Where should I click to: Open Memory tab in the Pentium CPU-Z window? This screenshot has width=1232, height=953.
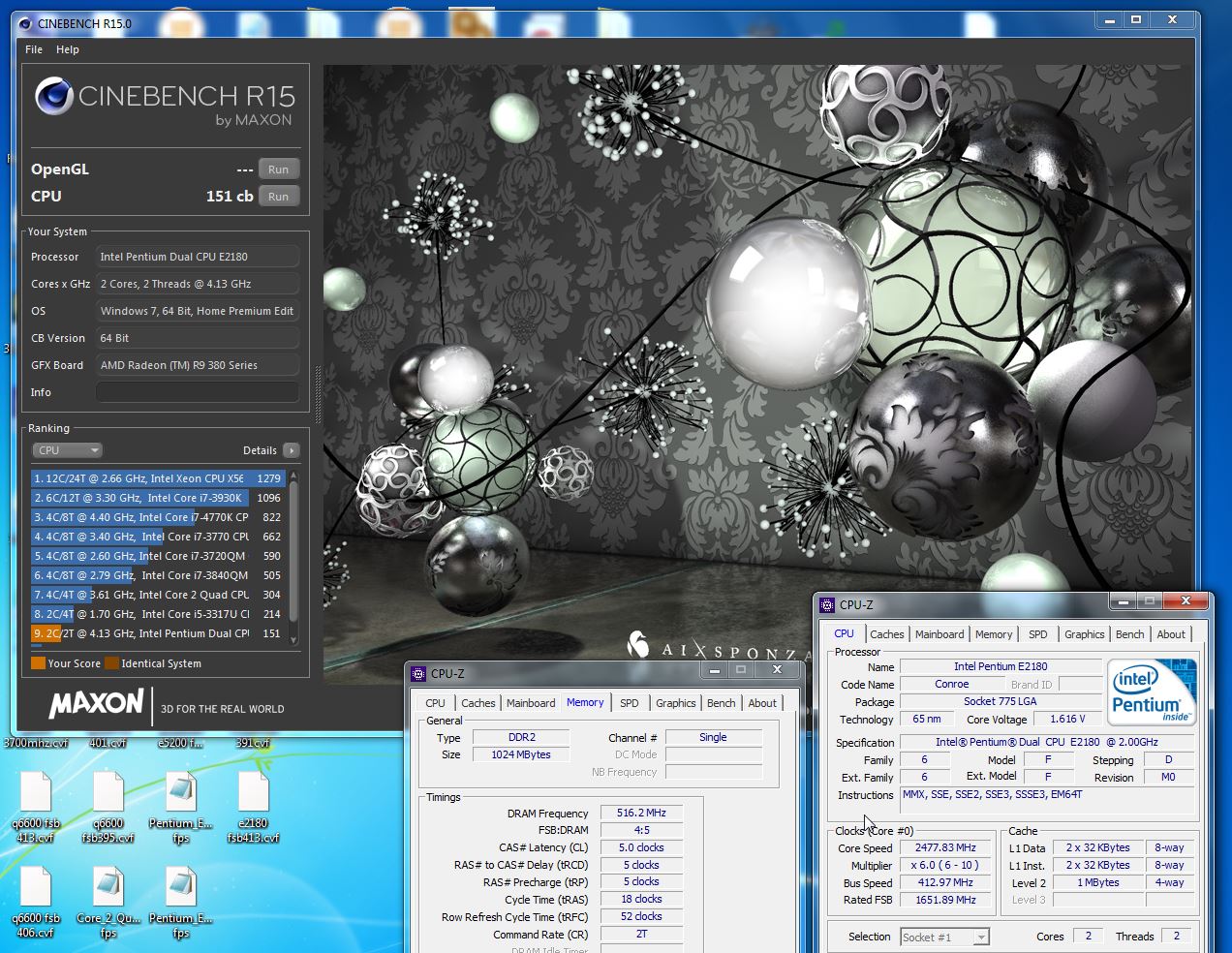pyautogui.click(x=994, y=634)
